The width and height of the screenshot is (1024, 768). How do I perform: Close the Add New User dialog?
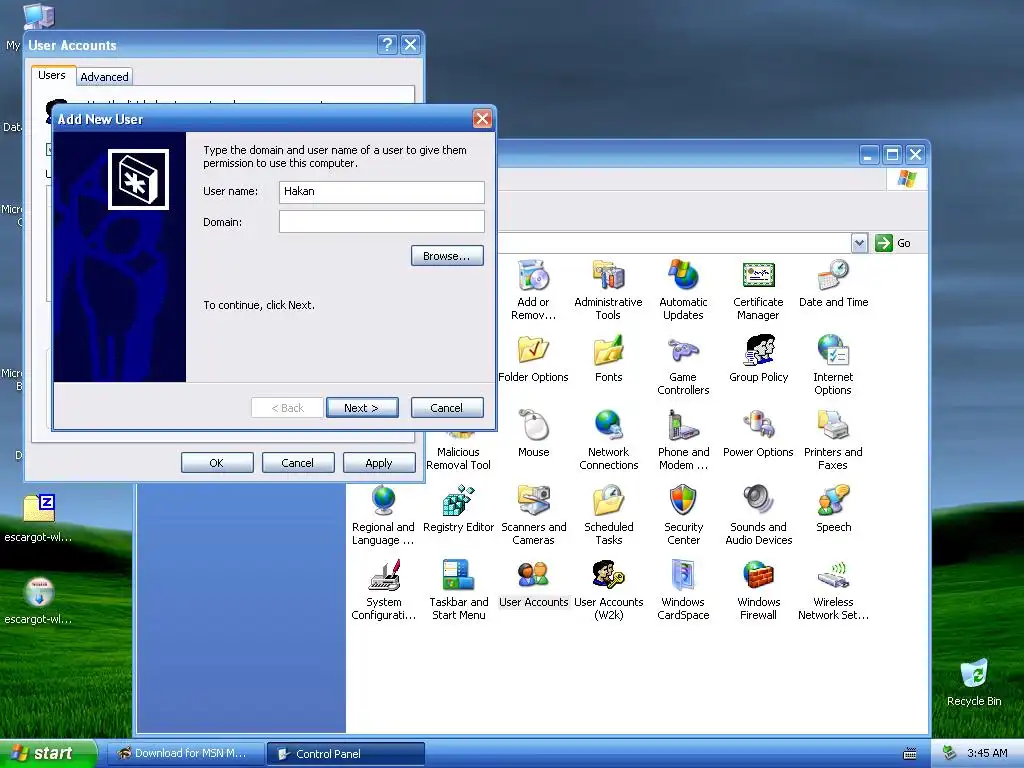482,119
